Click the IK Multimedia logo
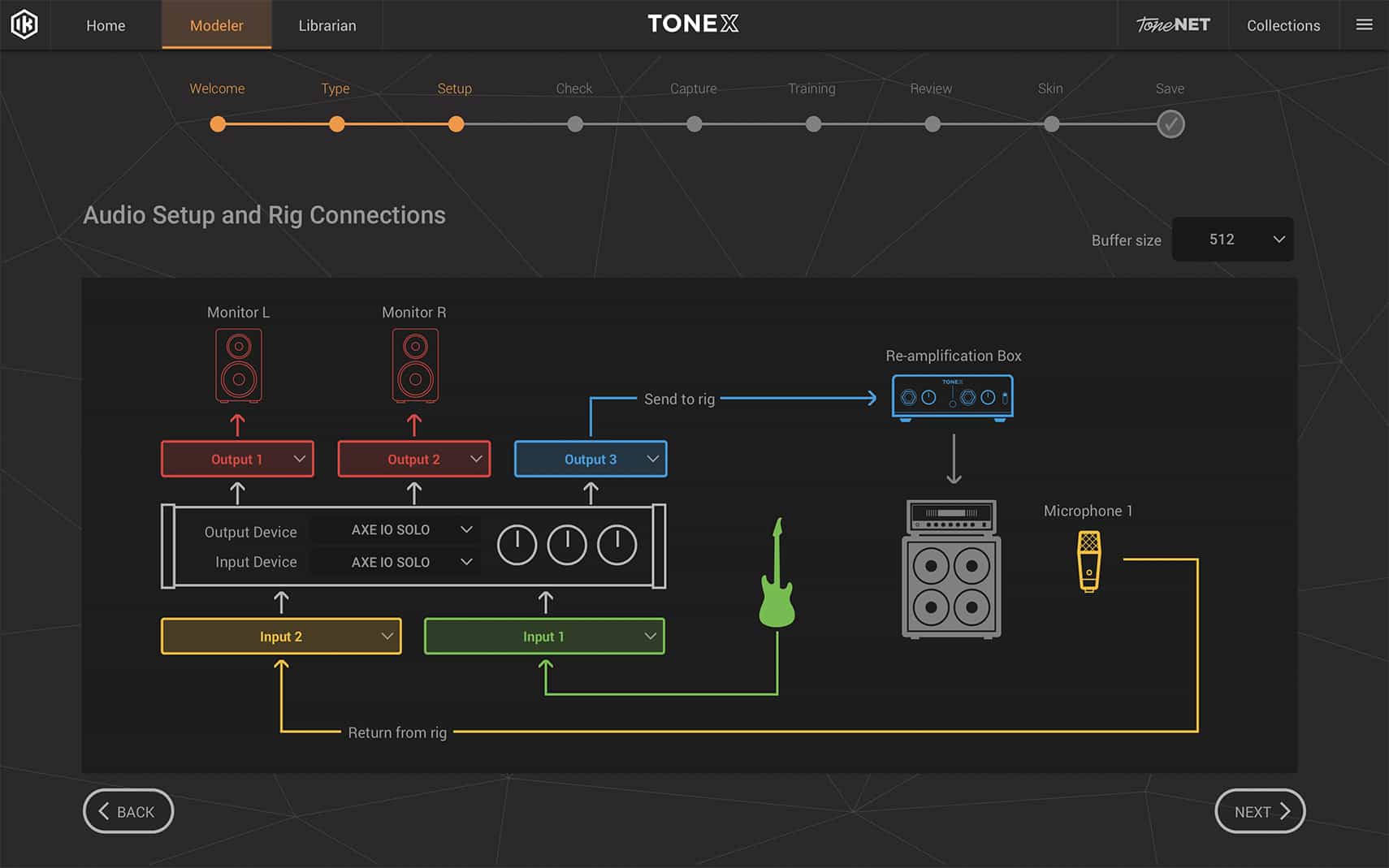Image resolution: width=1389 pixels, height=868 pixels. click(23, 24)
